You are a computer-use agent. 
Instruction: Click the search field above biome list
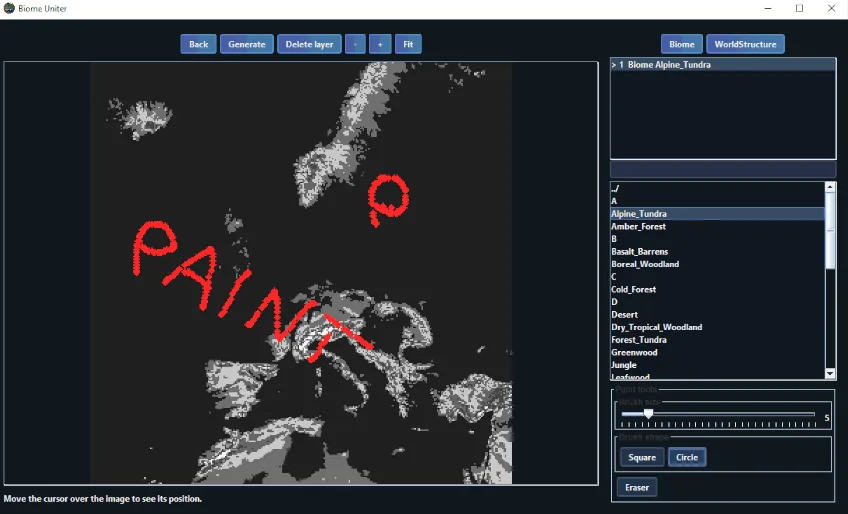(x=723, y=169)
